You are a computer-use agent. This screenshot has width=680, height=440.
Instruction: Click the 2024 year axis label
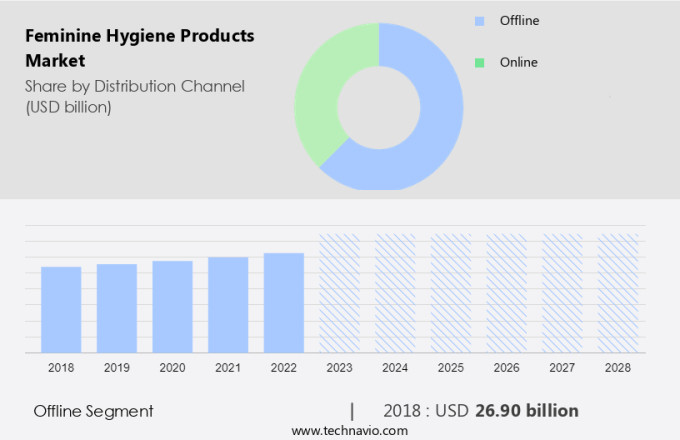[395, 368]
